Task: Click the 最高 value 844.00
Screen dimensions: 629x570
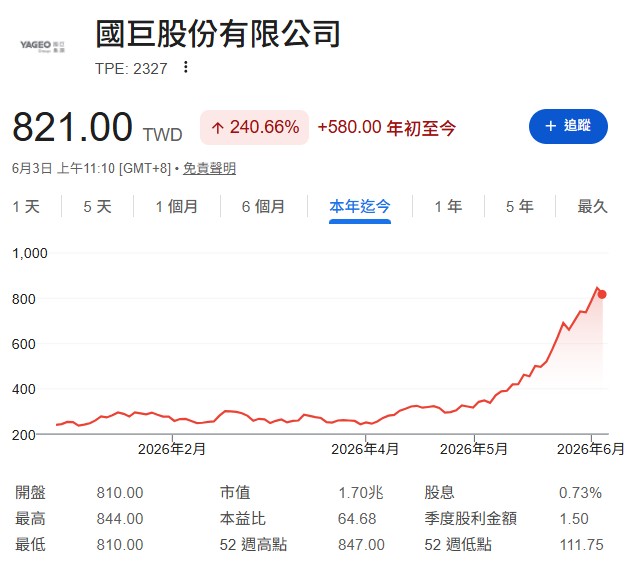Action: point(120,519)
